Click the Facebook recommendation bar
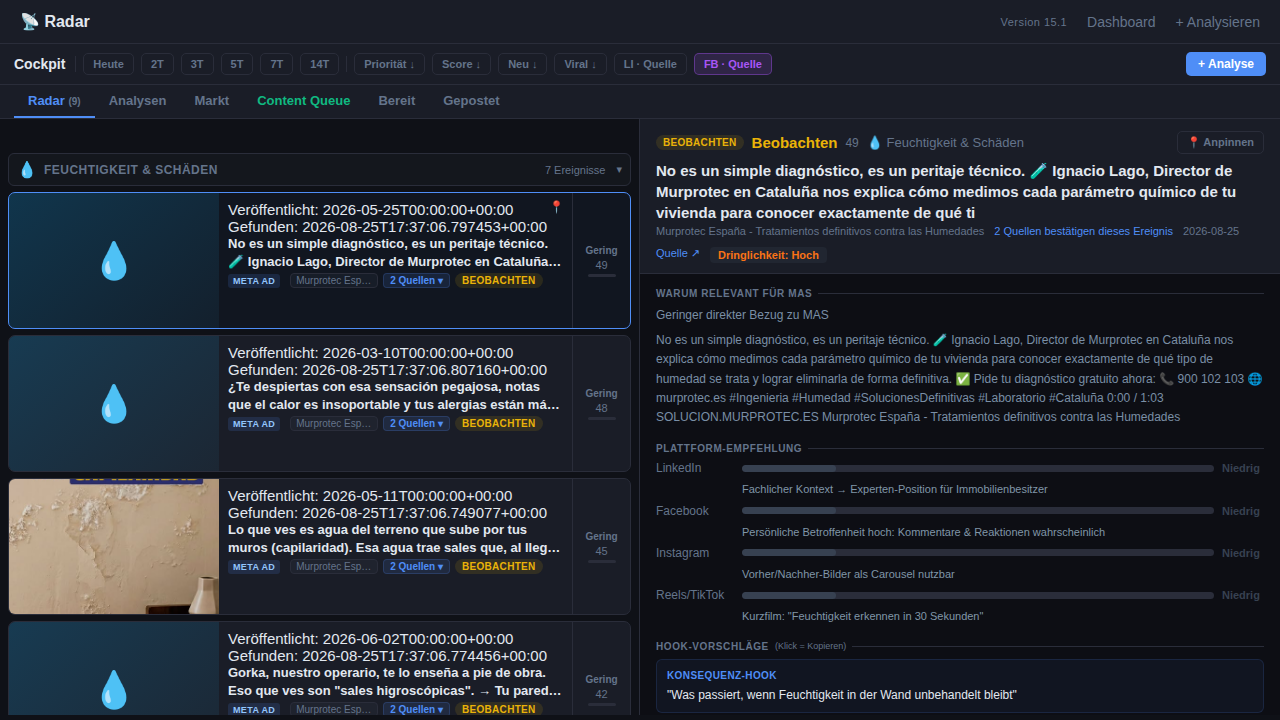Viewport: 1280px width, 720px height. click(x=978, y=511)
